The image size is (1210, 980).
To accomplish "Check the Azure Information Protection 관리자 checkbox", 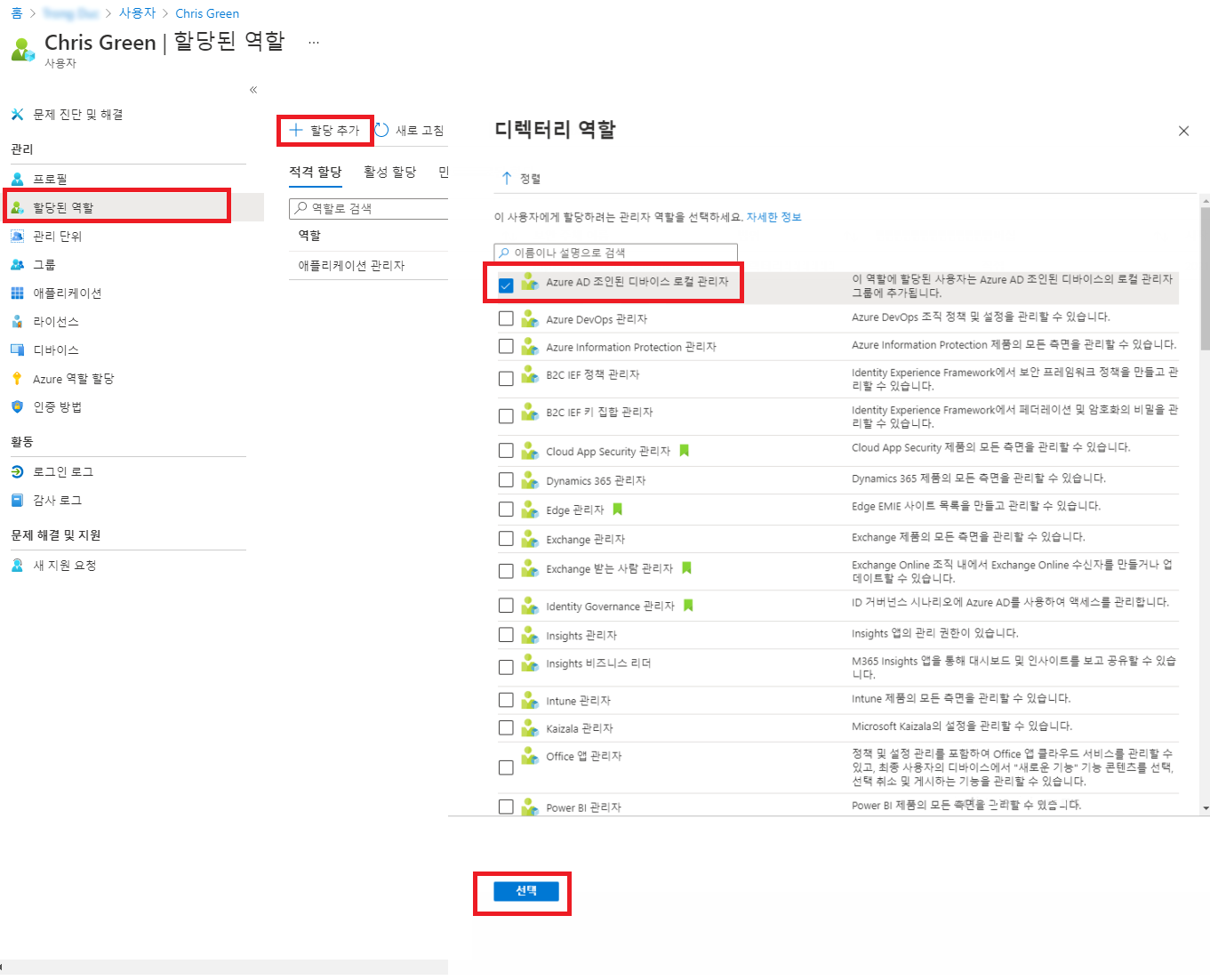I will tap(506, 346).
